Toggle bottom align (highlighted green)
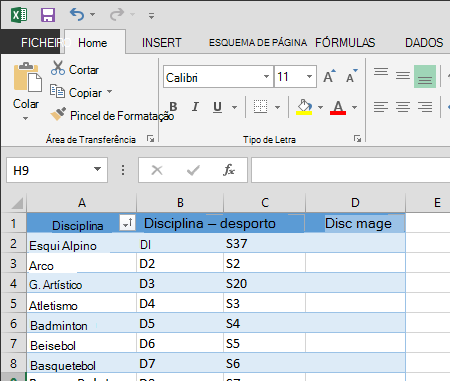Screen dimensions: 450x381 425,77
